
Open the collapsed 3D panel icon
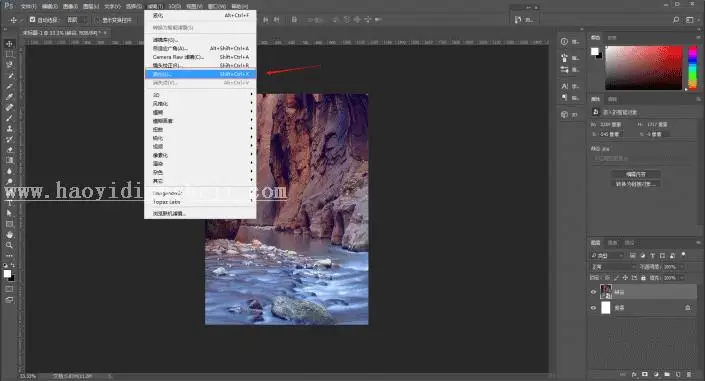pyautogui.click(x=565, y=114)
